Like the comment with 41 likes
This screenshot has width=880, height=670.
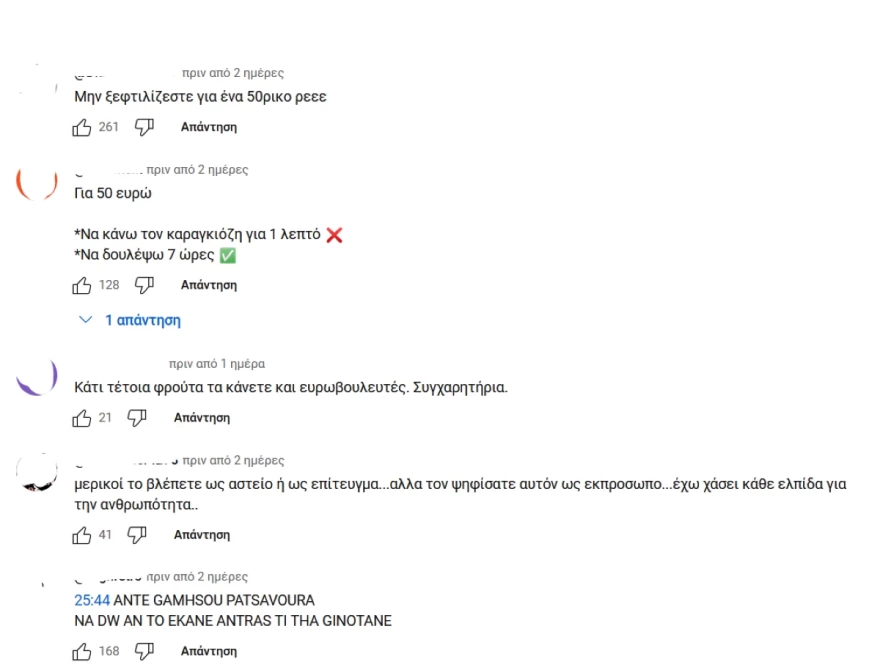pos(82,535)
